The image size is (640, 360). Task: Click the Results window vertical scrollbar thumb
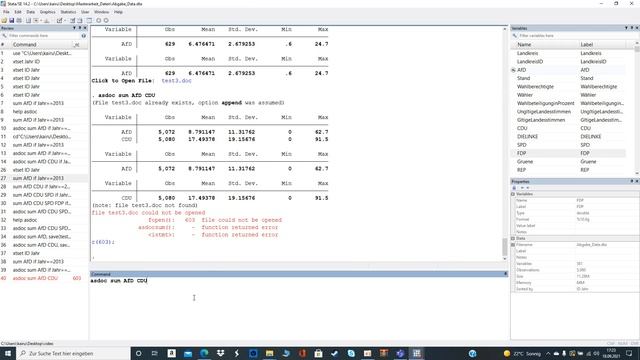[x=504, y=247]
